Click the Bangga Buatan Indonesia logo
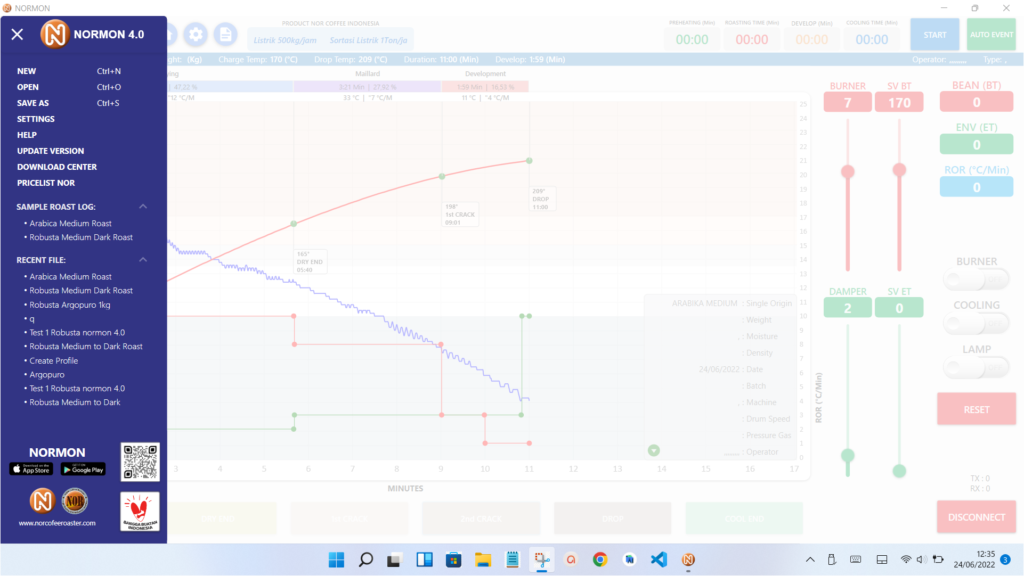1024x576 pixels. click(x=140, y=511)
